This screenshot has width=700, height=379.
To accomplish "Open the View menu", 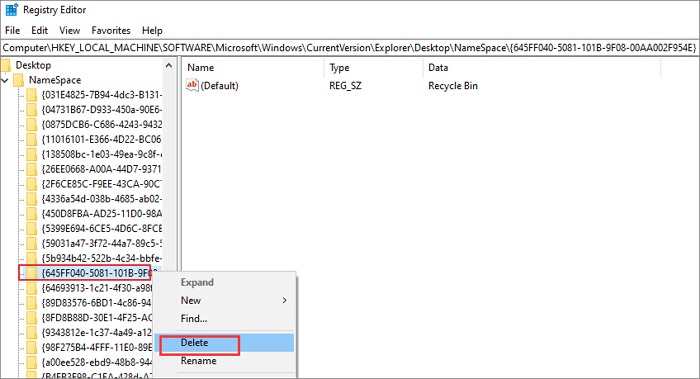I will [x=70, y=30].
